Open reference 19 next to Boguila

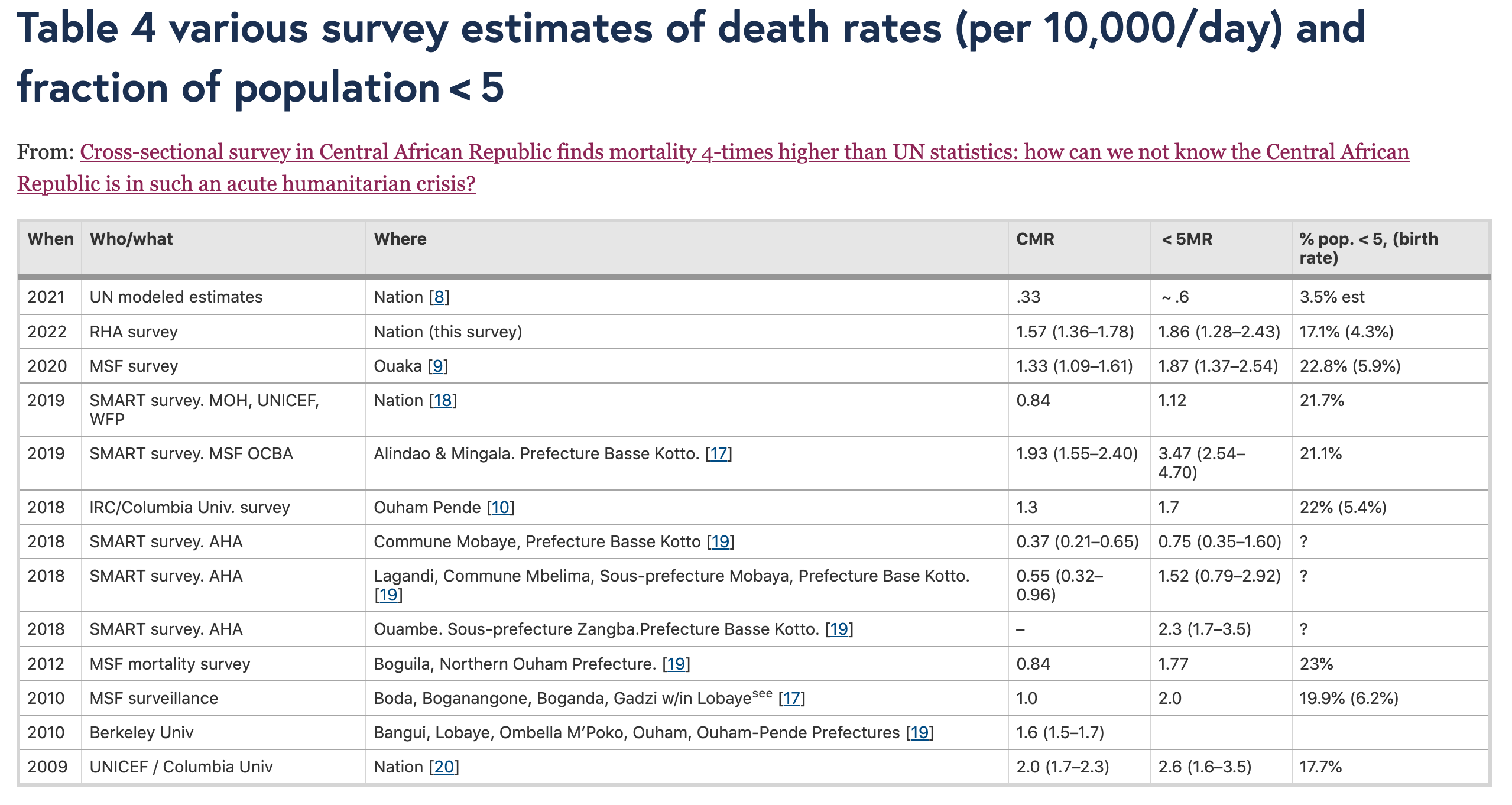coord(676,664)
